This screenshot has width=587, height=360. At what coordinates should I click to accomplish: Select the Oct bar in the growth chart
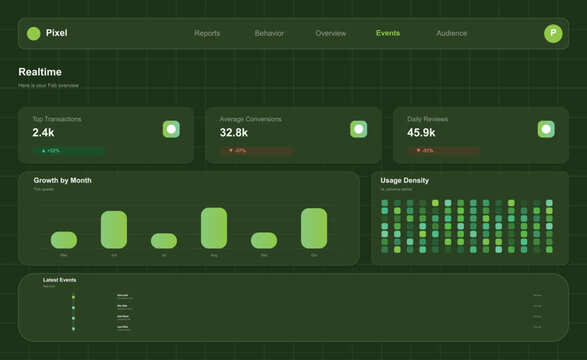314,228
